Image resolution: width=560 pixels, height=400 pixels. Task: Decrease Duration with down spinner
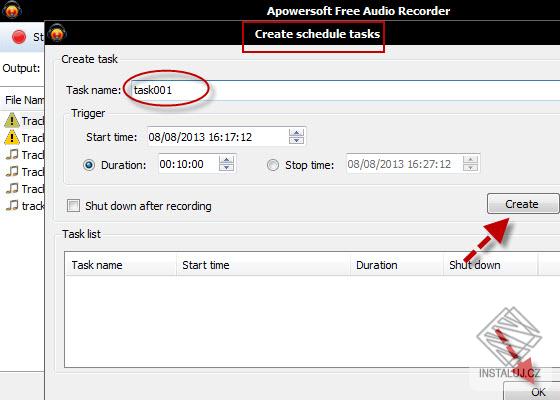tap(226, 168)
